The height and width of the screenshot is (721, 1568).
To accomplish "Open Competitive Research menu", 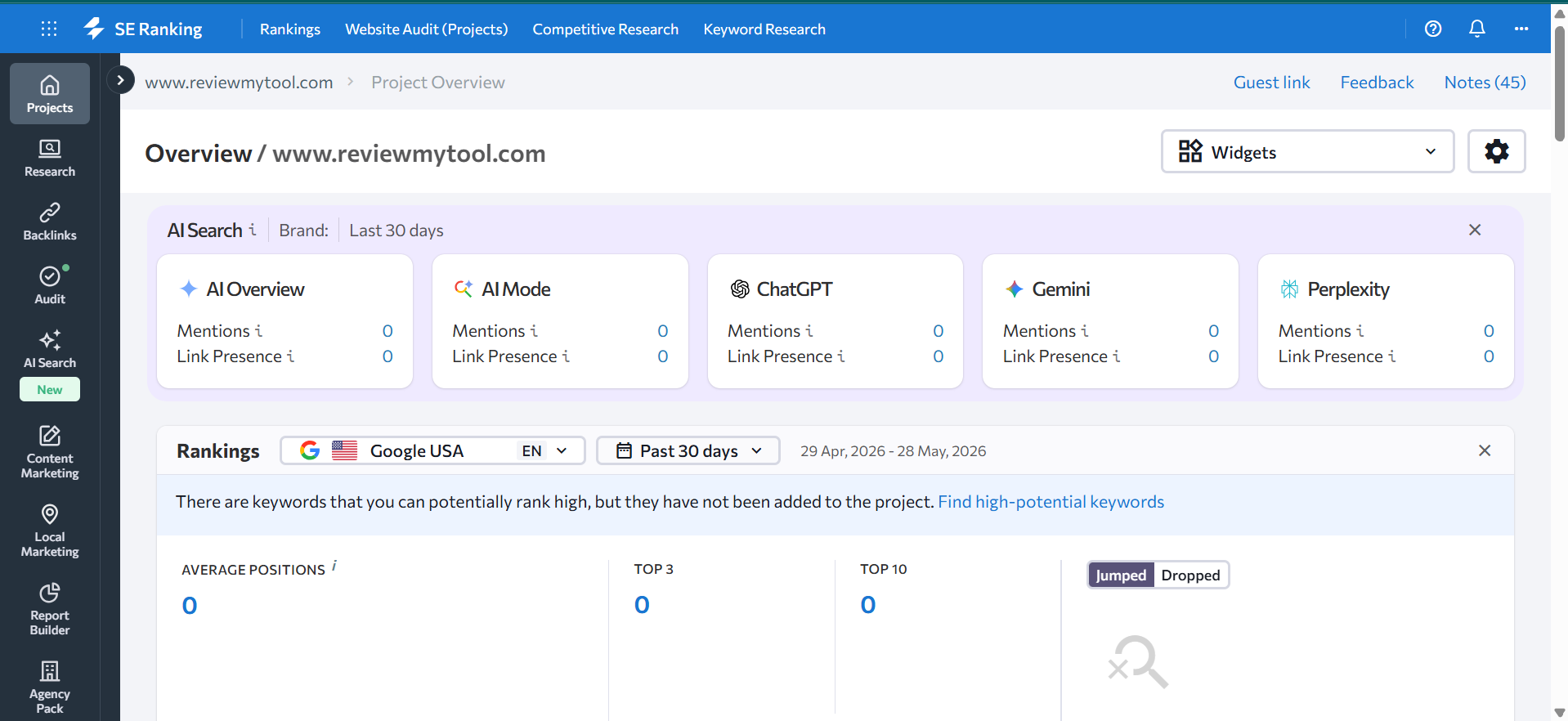I will [x=606, y=29].
